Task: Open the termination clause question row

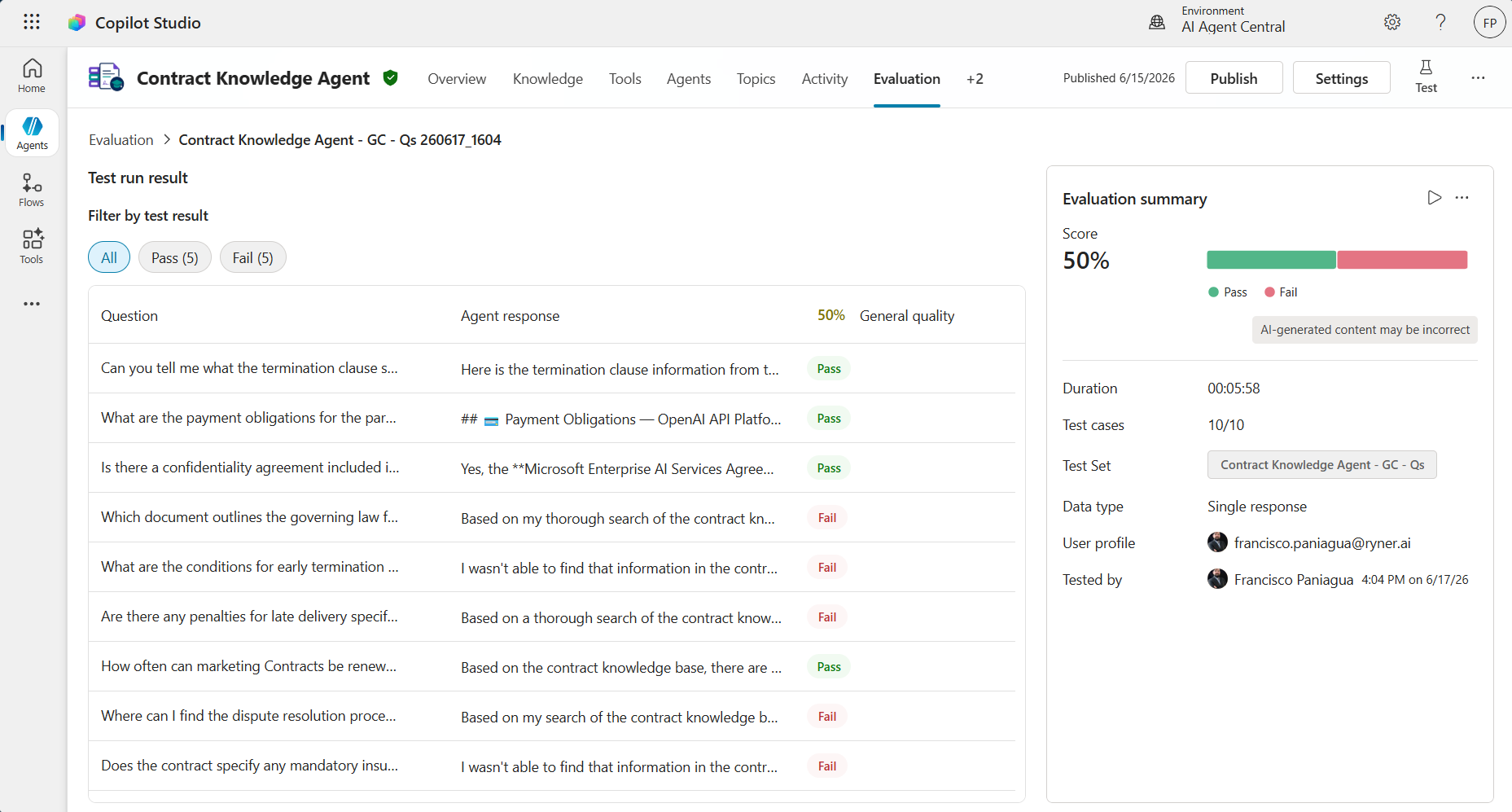Action: 552,369
